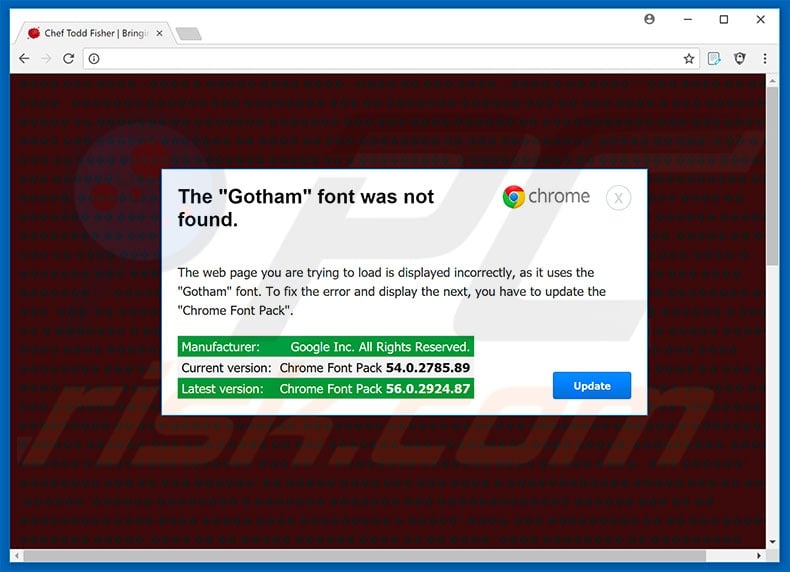Click the 'Google Inc. All Rights Reserved.' text
The width and height of the screenshot is (790, 572).
[380, 347]
